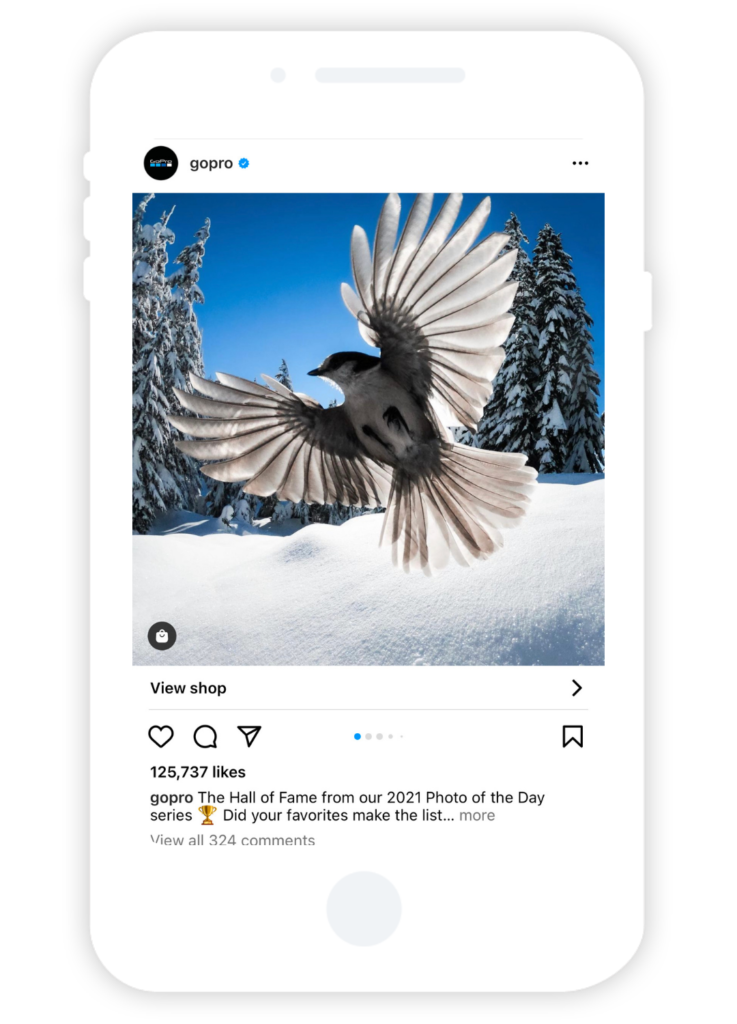This screenshot has height=1024, width=737.
Task: Select the second carousel dot indicator
Action: point(369,737)
